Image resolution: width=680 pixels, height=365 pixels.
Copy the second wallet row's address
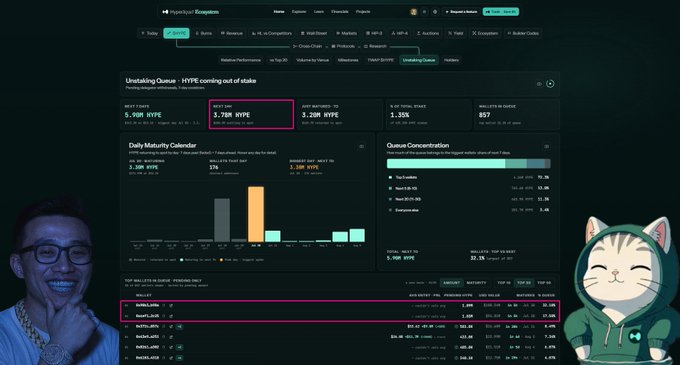pos(164,316)
